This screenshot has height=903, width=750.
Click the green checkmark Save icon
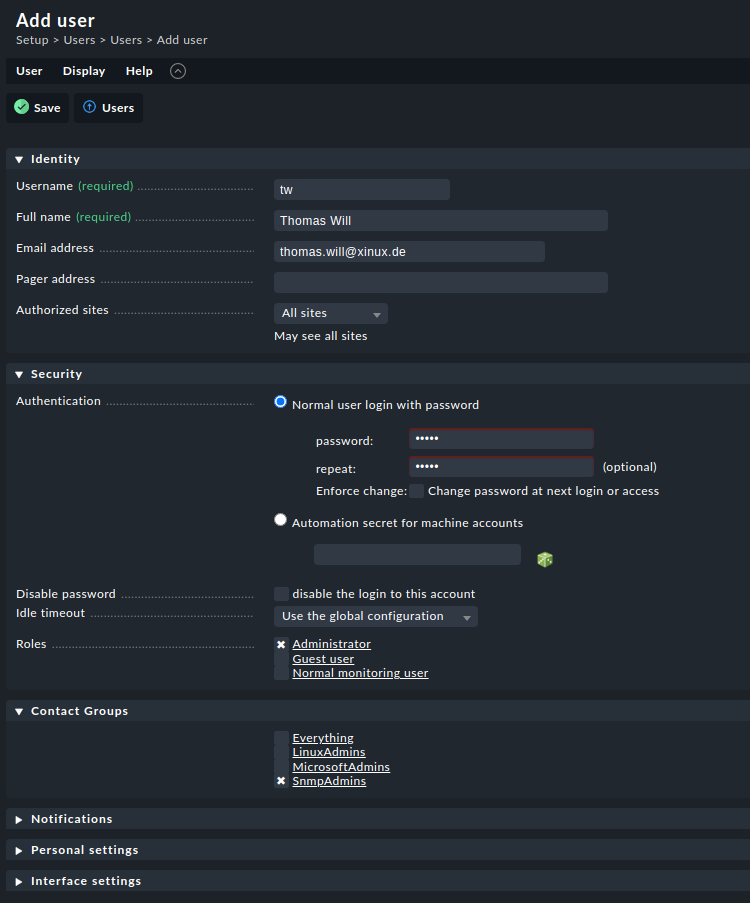pos(22,108)
